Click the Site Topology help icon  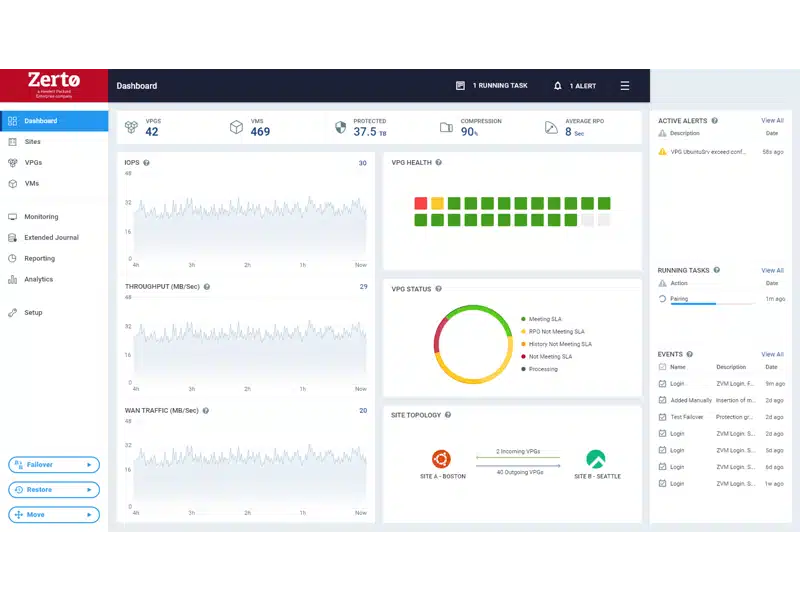[x=448, y=415]
